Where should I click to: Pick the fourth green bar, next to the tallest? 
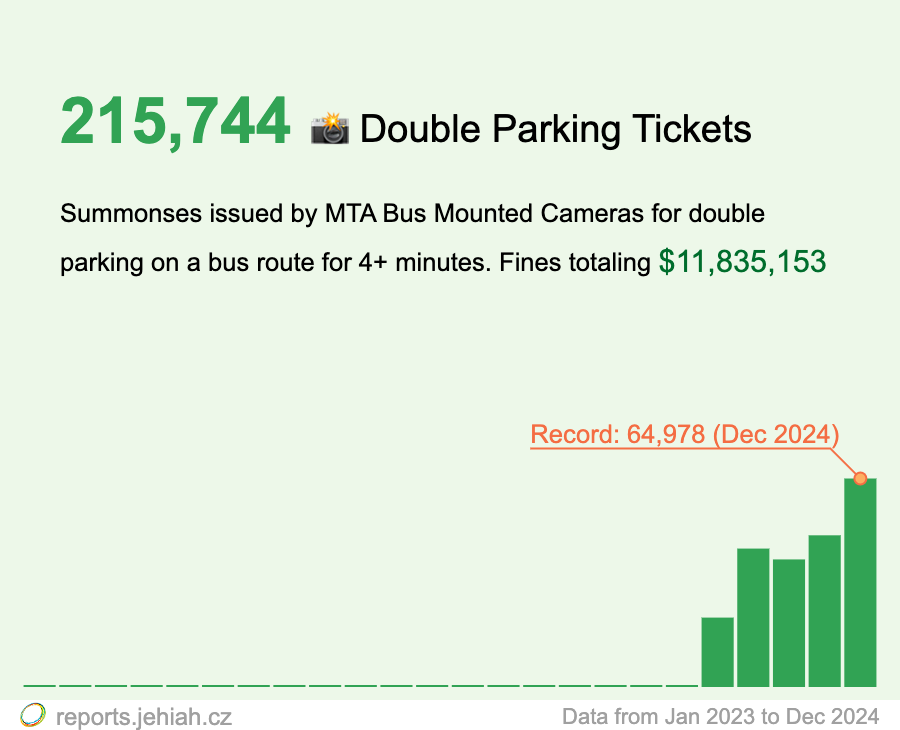tap(824, 610)
